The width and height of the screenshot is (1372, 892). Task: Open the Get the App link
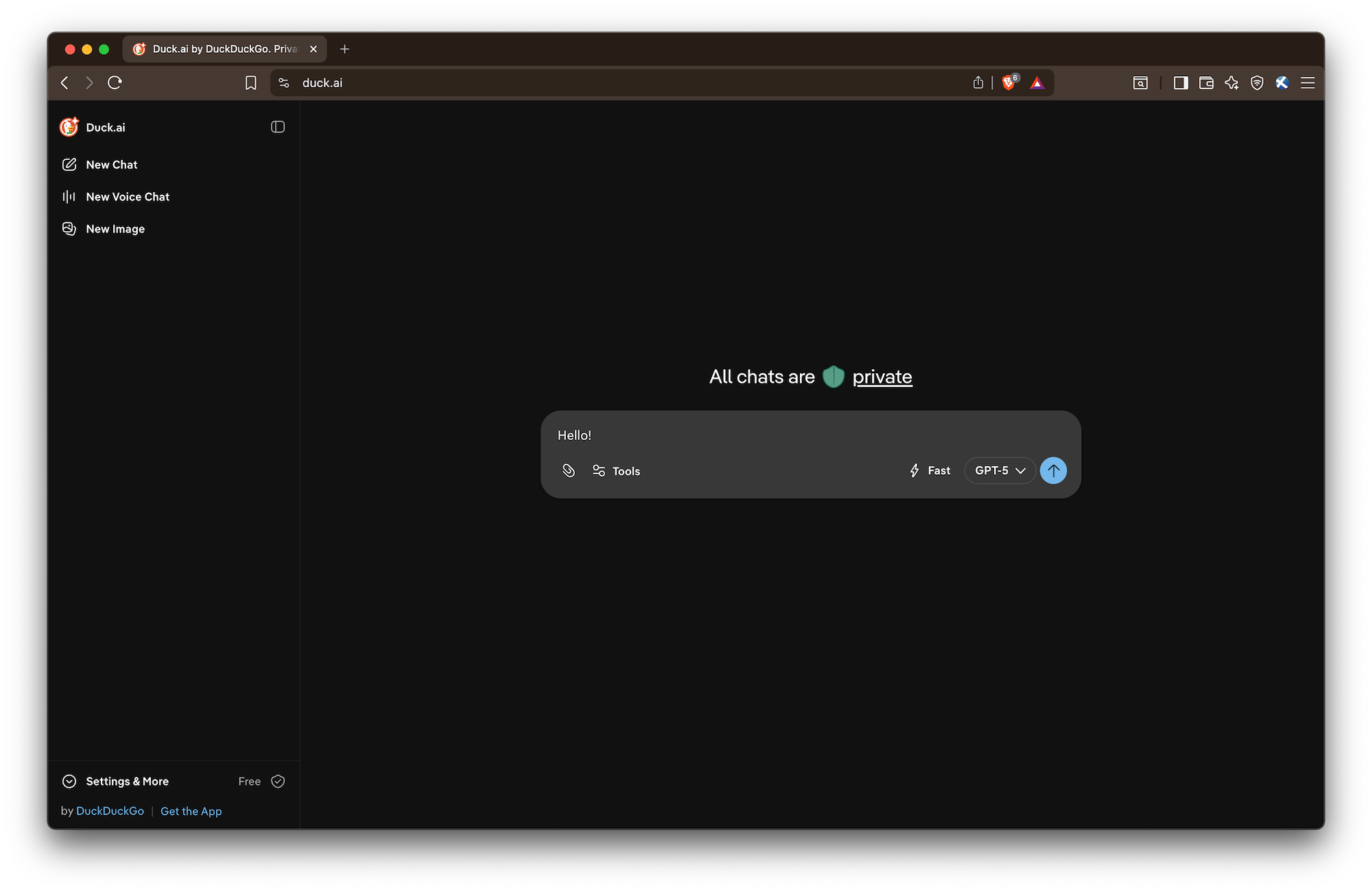pyautogui.click(x=191, y=811)
